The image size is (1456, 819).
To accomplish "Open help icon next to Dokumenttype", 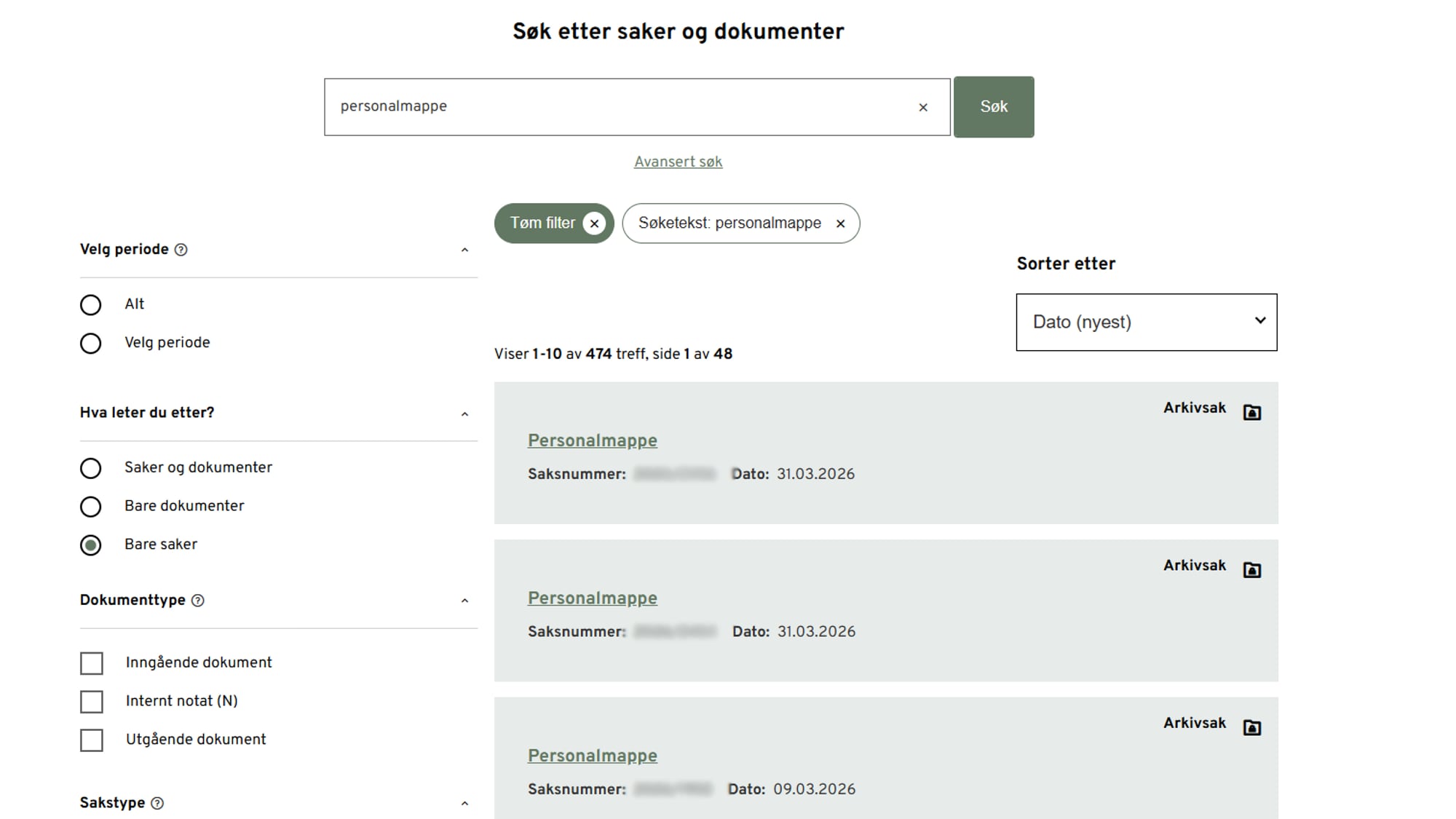I will pos(198,601).
